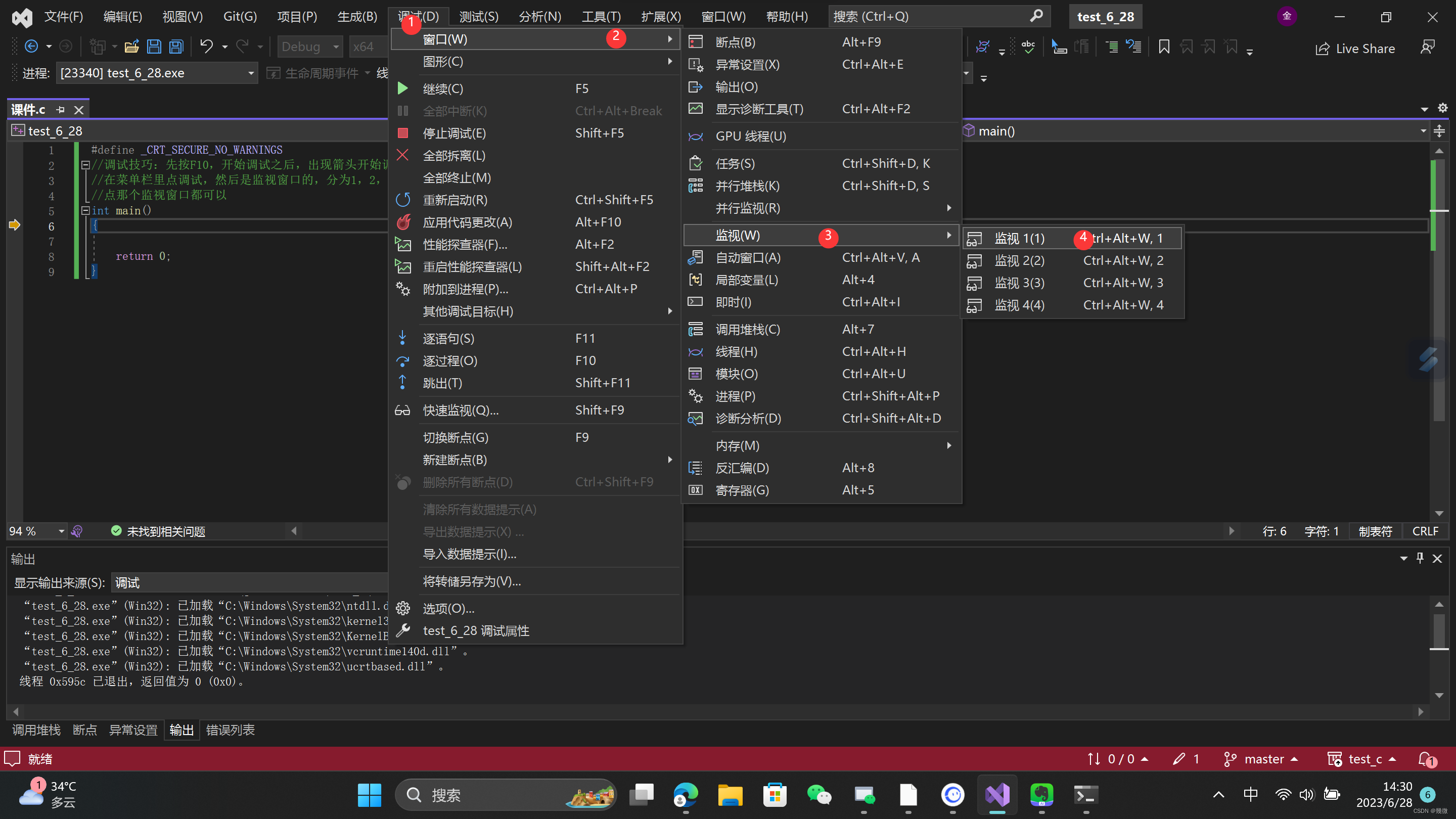Choose 应用代码更改(A) hot reload entry
The height and width of the screenshot is (819, 1456).
pos(535,222)
